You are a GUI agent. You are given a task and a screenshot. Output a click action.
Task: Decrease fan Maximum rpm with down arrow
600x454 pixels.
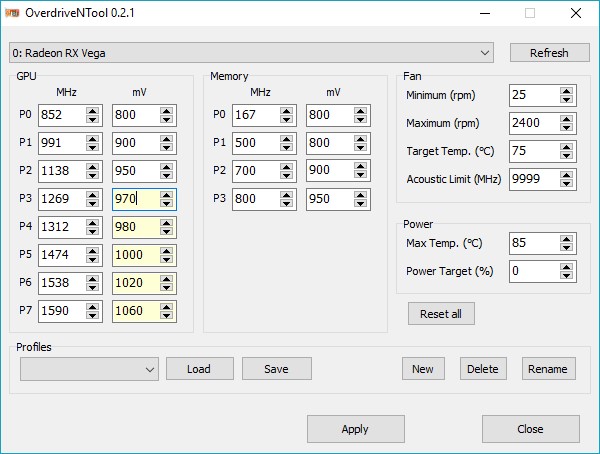(x=566, y=127)
